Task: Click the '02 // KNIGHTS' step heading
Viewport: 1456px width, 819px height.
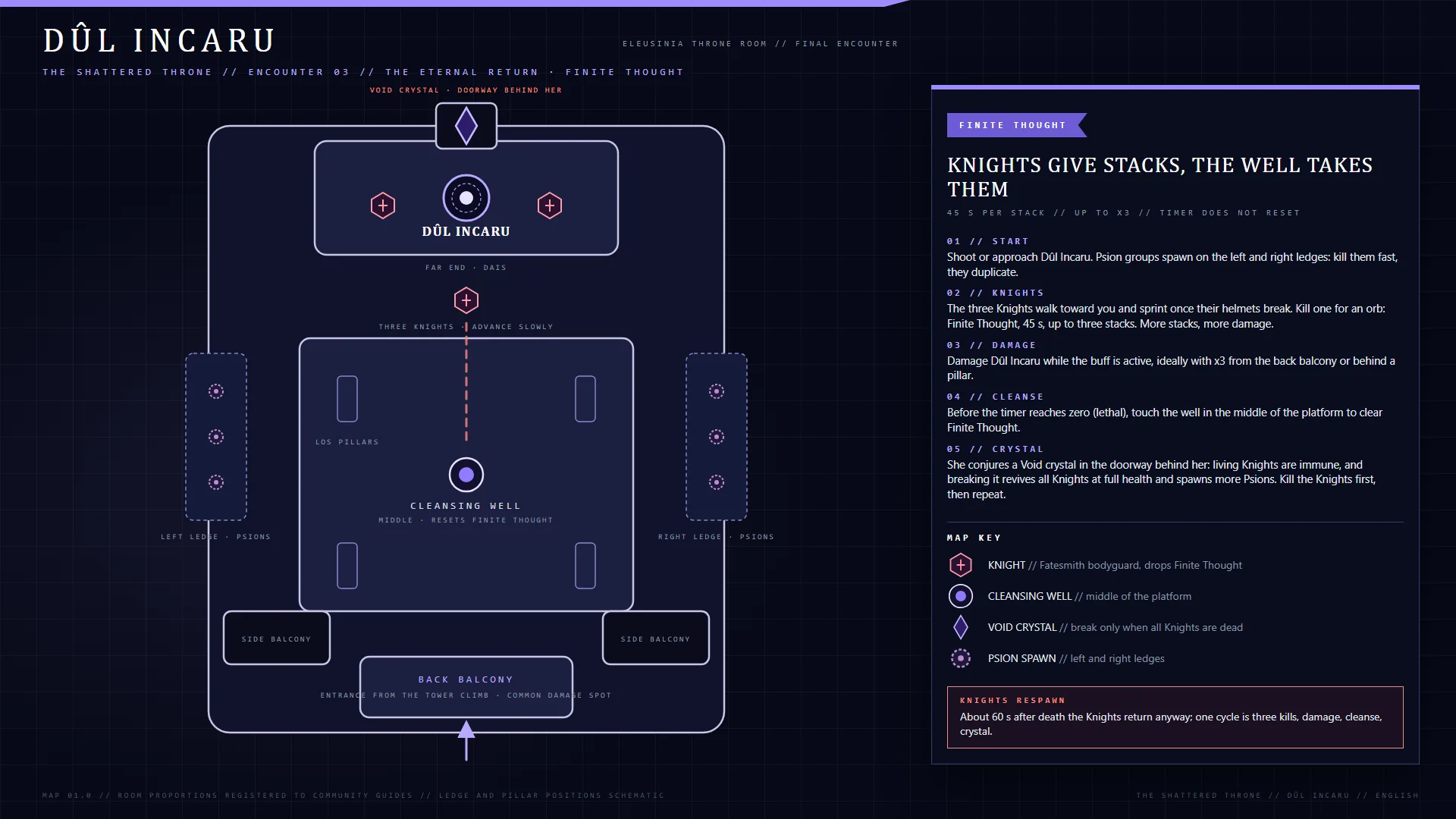Action: pos(995,293)
